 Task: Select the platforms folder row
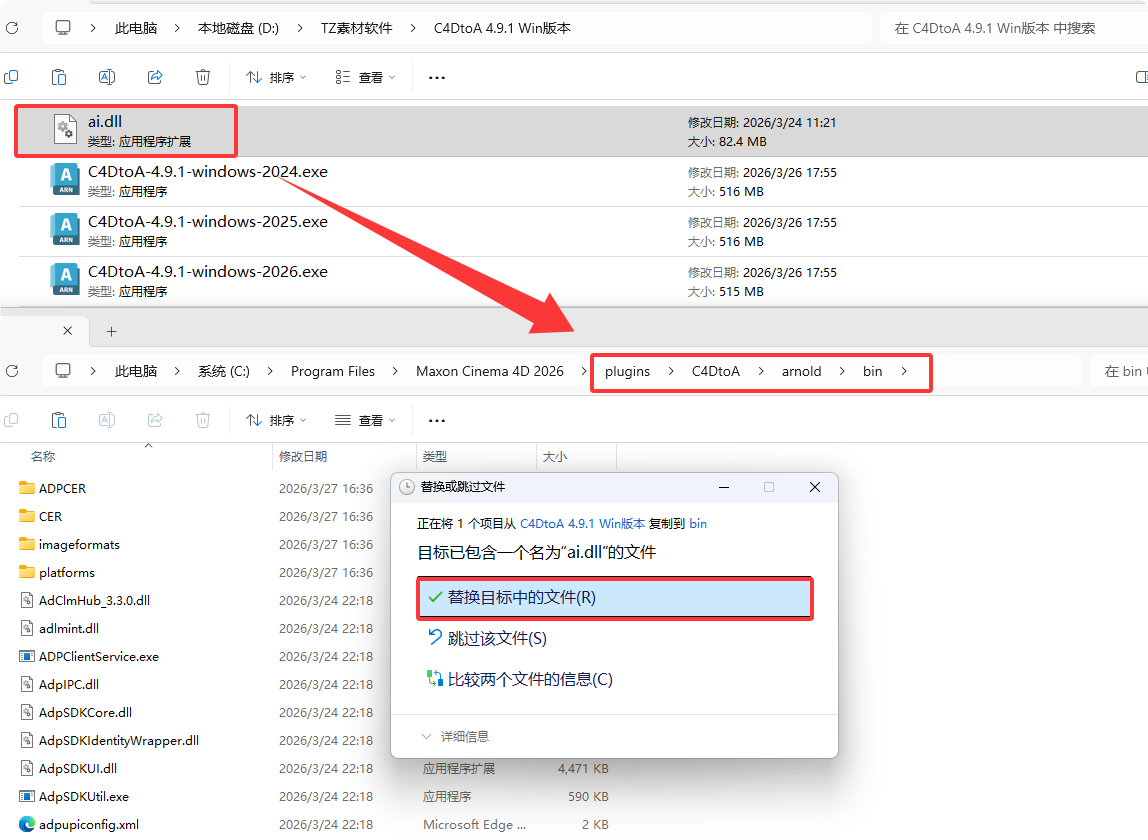[x=67, y=573]
